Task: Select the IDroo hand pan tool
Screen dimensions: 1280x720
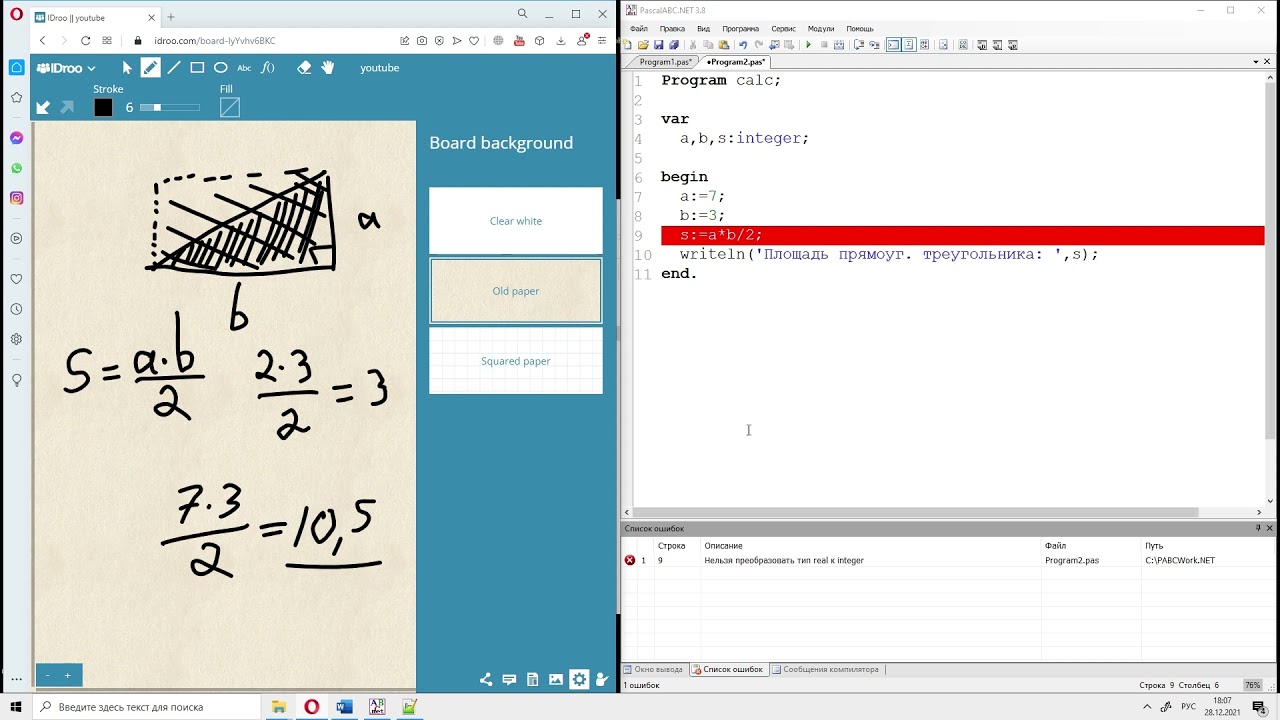Action: click(328, 68)
